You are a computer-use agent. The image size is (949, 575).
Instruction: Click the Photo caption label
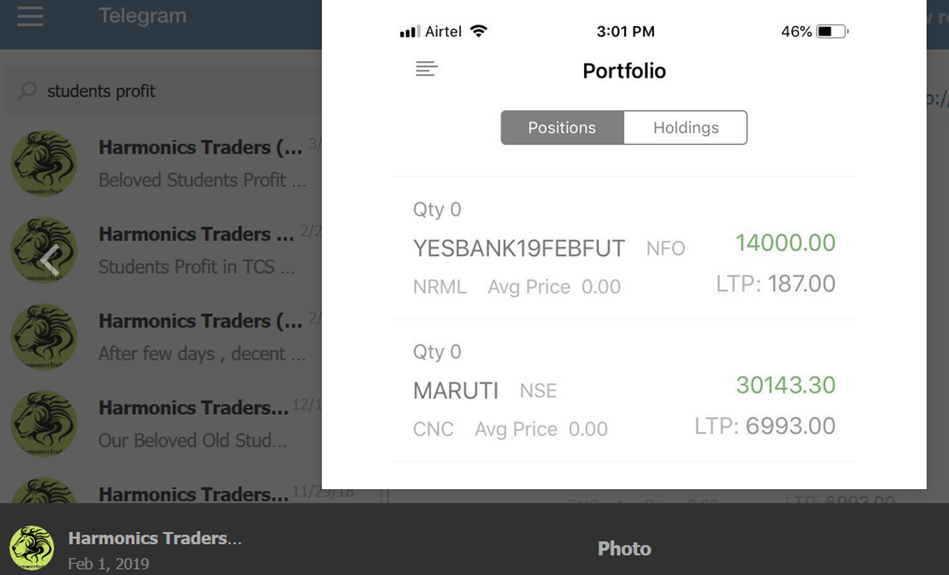tap(625, 548)
